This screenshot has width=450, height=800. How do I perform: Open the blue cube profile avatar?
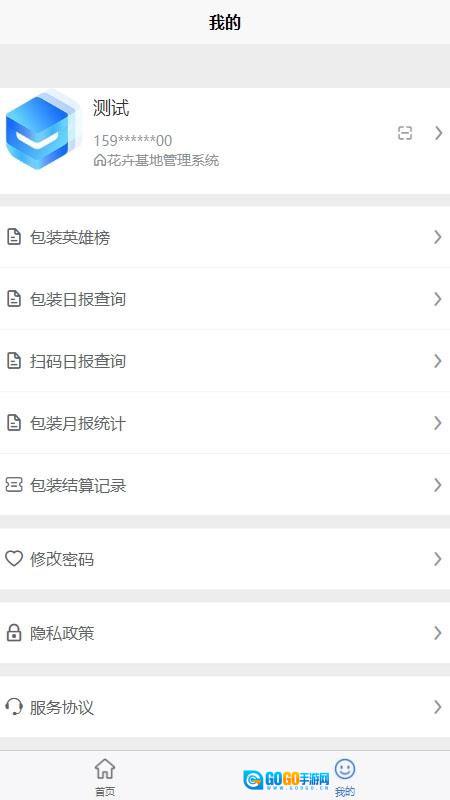[x=43, y=131]
